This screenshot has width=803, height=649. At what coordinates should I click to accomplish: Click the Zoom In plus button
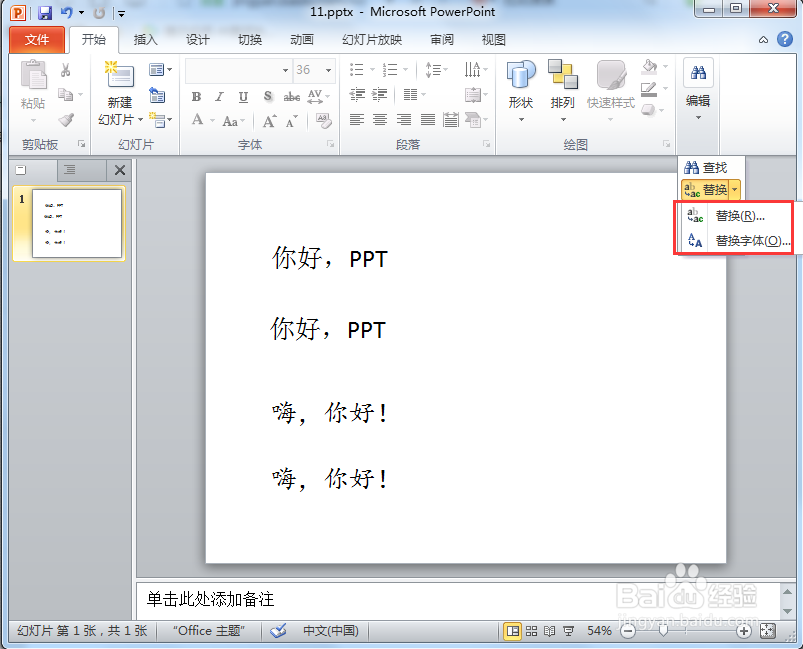coord(744,631)
